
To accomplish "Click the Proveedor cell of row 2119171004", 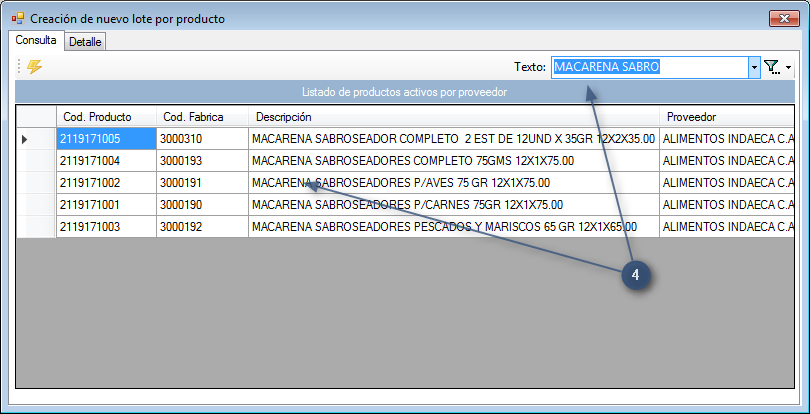I will click(x=727, y=161).
